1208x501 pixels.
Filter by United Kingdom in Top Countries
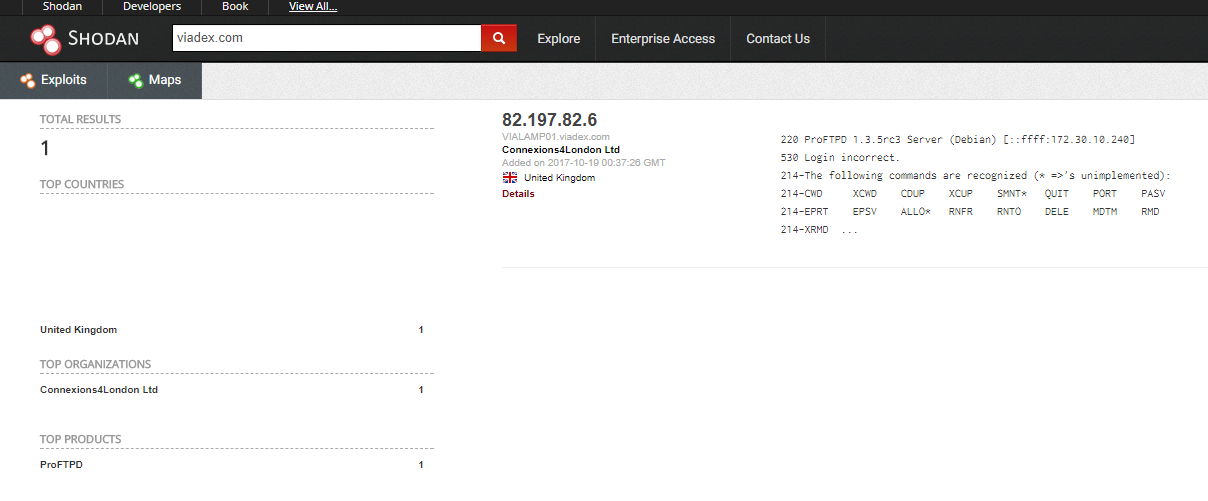pos(79,330)
